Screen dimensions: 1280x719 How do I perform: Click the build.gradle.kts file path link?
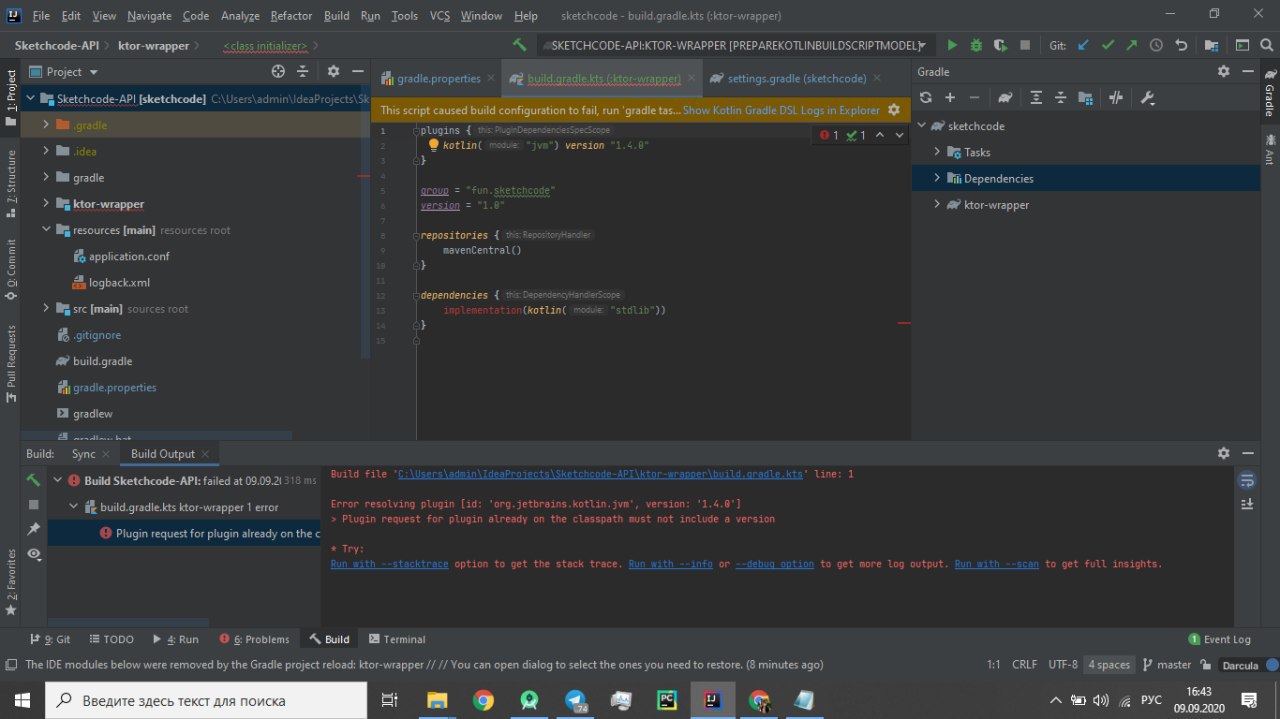600,474
